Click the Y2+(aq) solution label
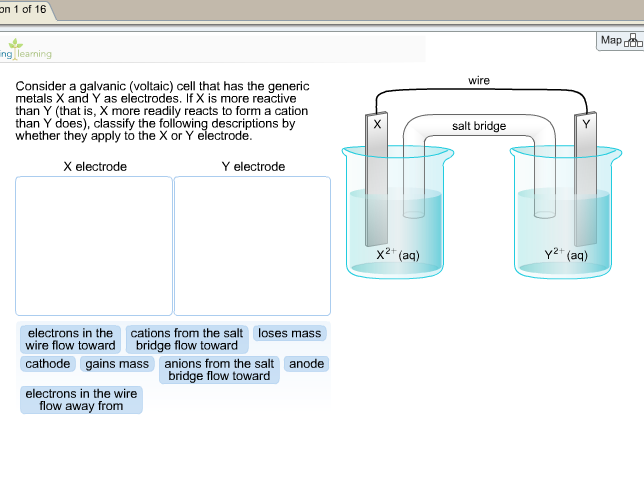The image size is (644, 481). (566, 254)
